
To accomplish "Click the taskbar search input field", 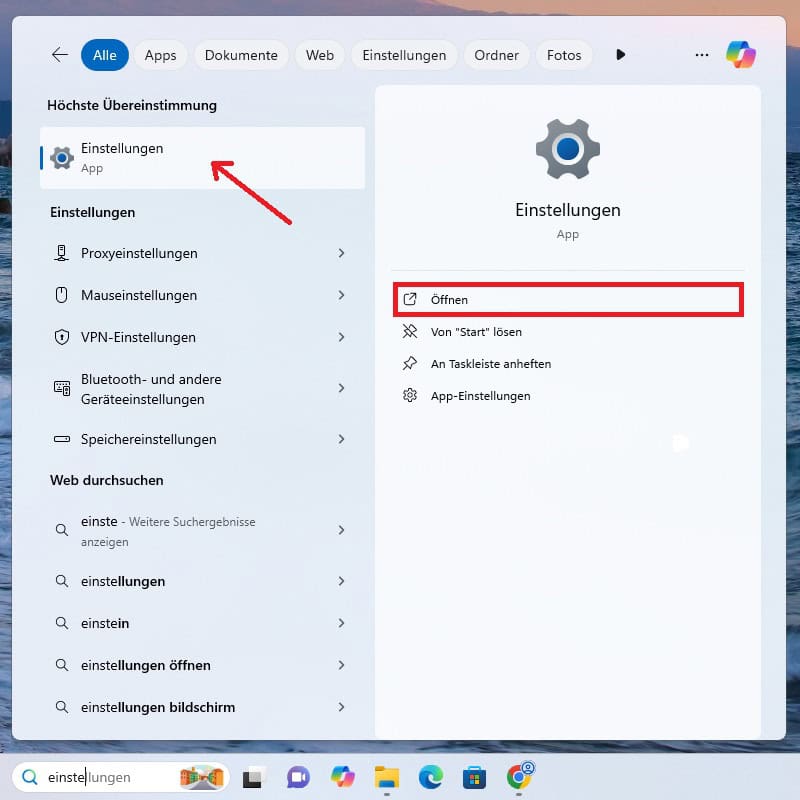I will (110, 777).
